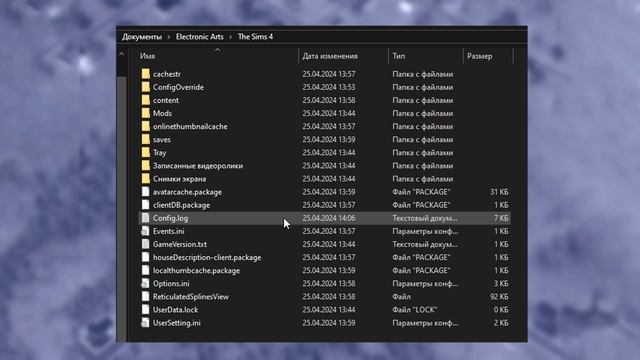The height and width of the screenshot is (360, 640).
Task: Click the scroll-up arrow of the left scrollbar
Action: [x=122, y=54]
